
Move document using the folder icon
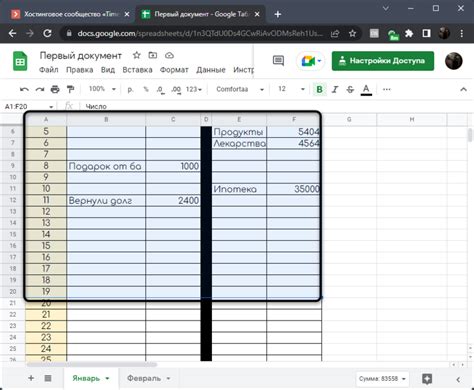coord(153,55)
